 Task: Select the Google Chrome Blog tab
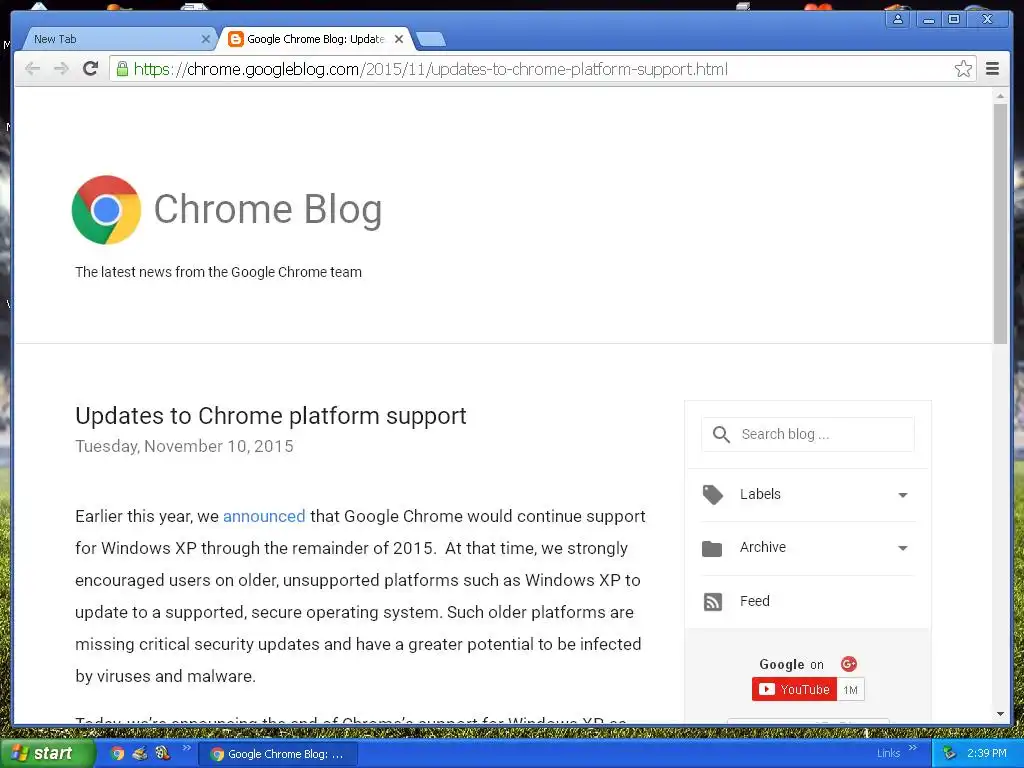point(315,39)
